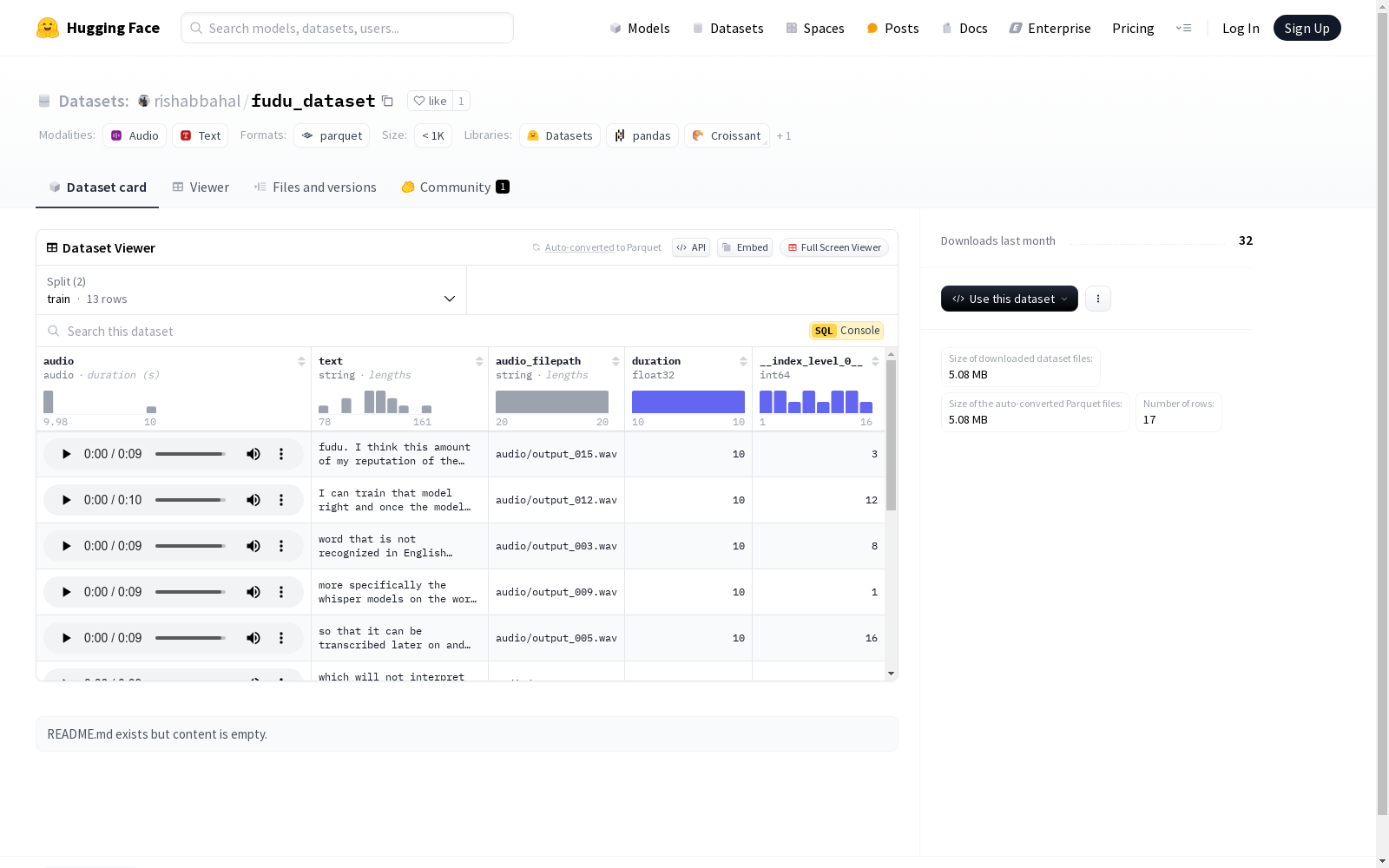Open more options for output_009.wav audio player

coord(281,592)
